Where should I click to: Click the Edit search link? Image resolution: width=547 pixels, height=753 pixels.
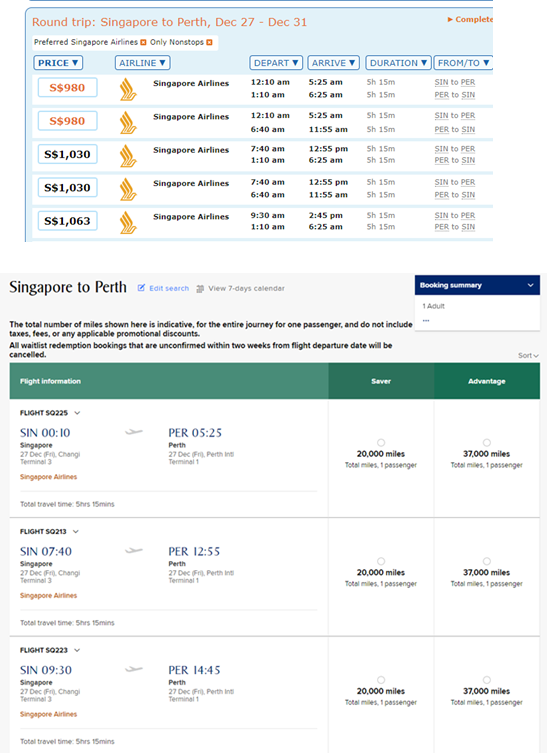[x=169, y=288]
